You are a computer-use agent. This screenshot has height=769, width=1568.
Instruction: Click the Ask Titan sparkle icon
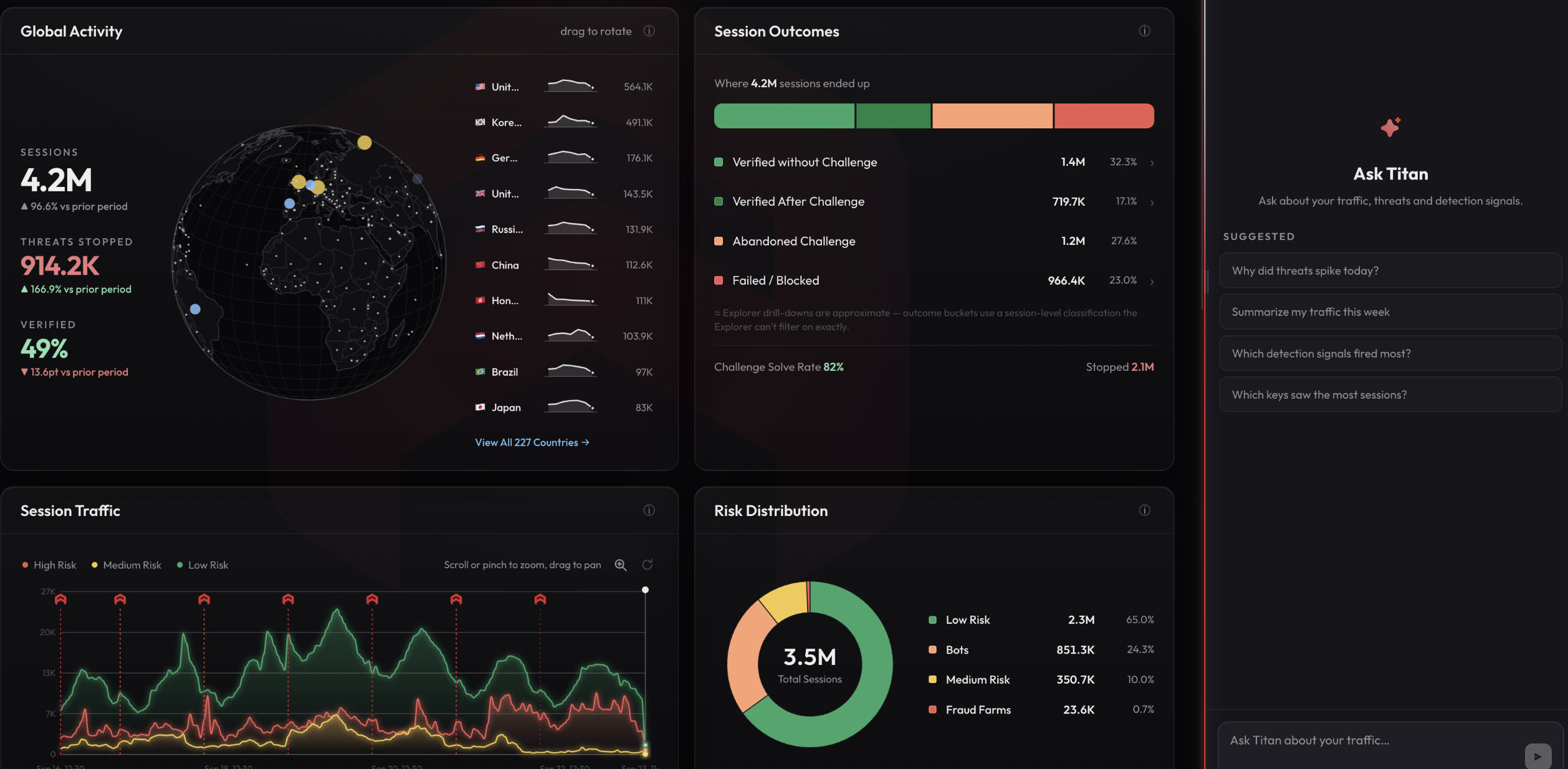(x=1390, y=127)
